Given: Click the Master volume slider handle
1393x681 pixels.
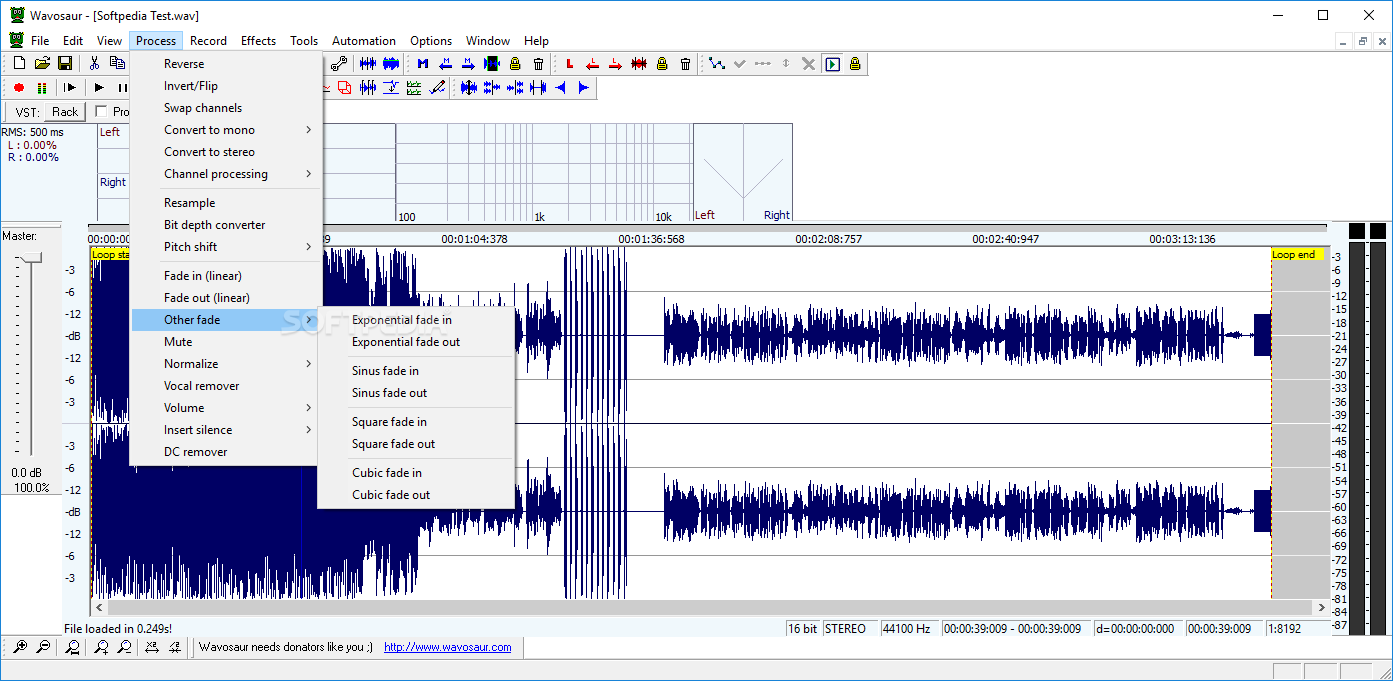Looking at the screenshot, I should (31, 258).
